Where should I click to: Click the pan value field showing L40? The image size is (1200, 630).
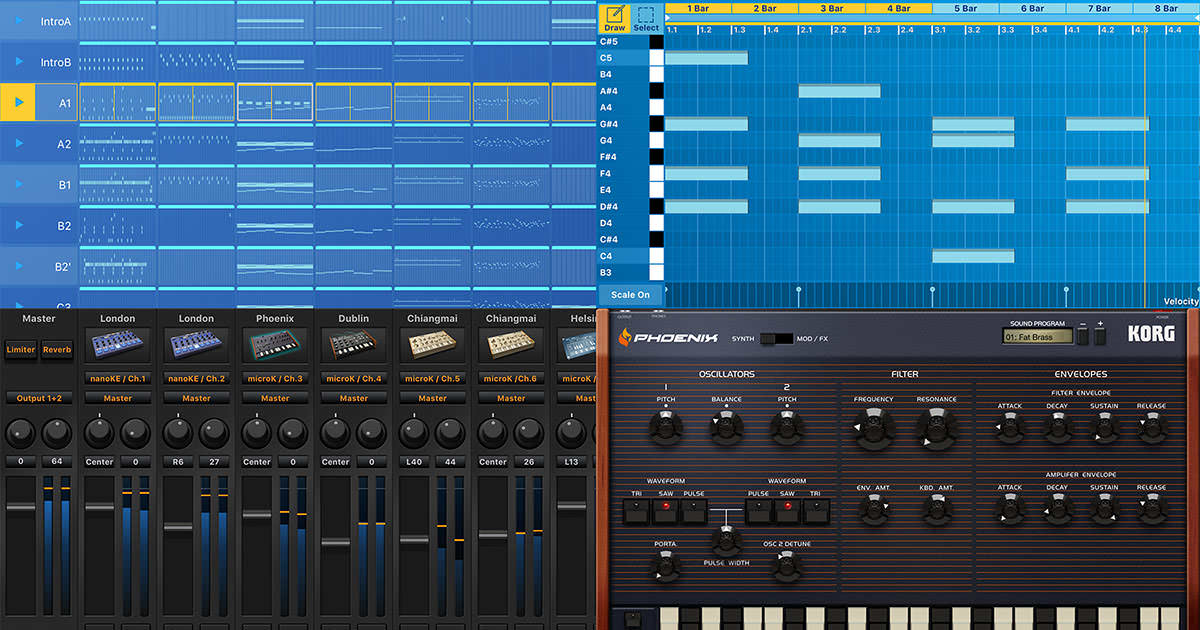pyautogui.click(x=413, y=462)
